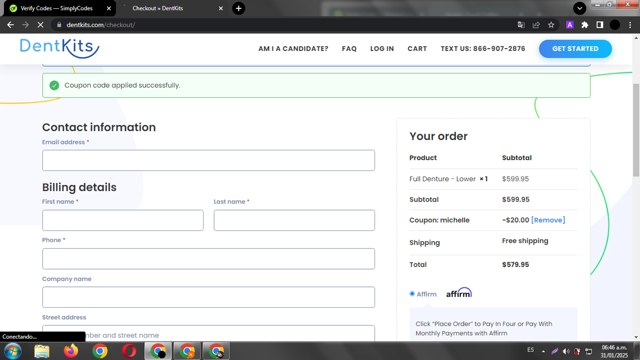The width and height of the screenshot is (640, 360).
Task: Open Opera from the taskbar
Action: (x=129, y=351)
